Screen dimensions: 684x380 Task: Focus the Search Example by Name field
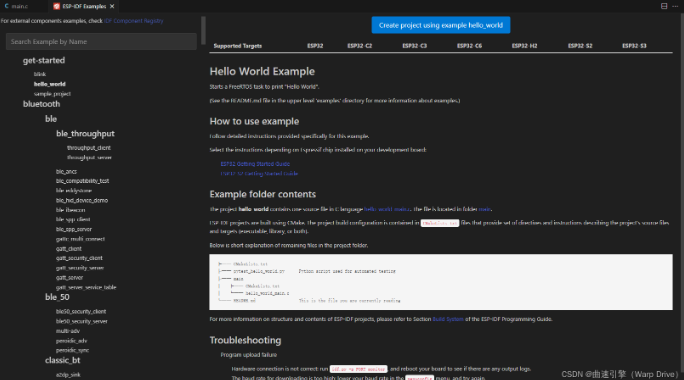tap(101, 41)
